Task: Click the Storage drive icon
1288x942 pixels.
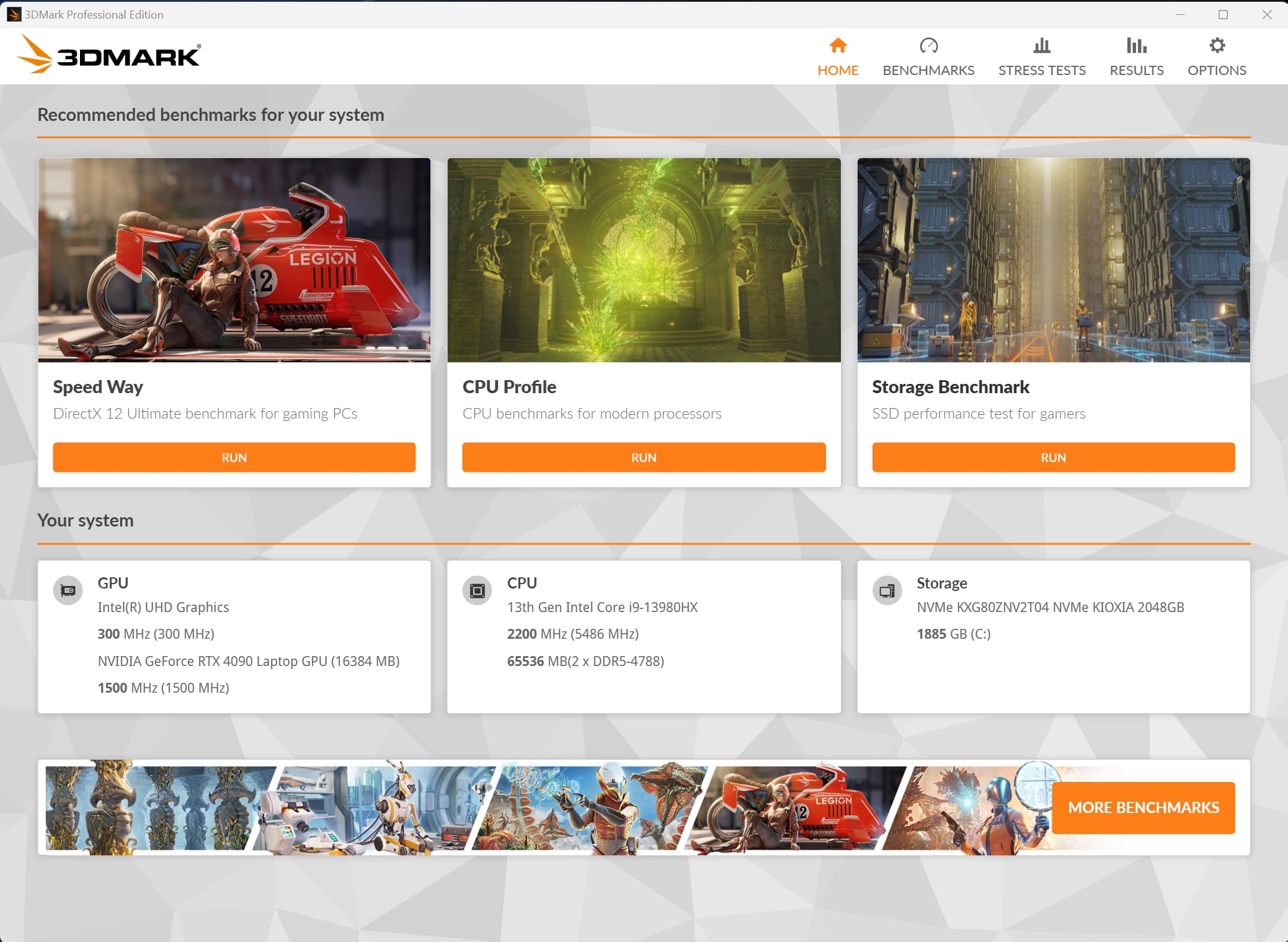Action: click(887, 590)
